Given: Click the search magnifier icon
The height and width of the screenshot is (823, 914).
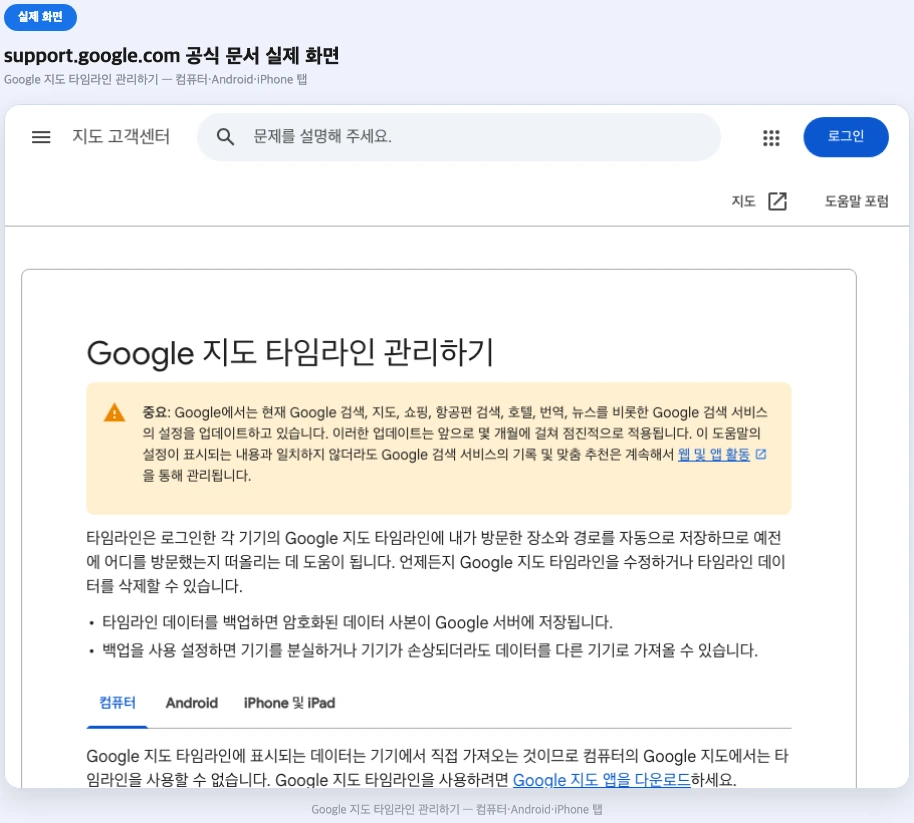Looking at the screenshot, I should pos(225,137).
